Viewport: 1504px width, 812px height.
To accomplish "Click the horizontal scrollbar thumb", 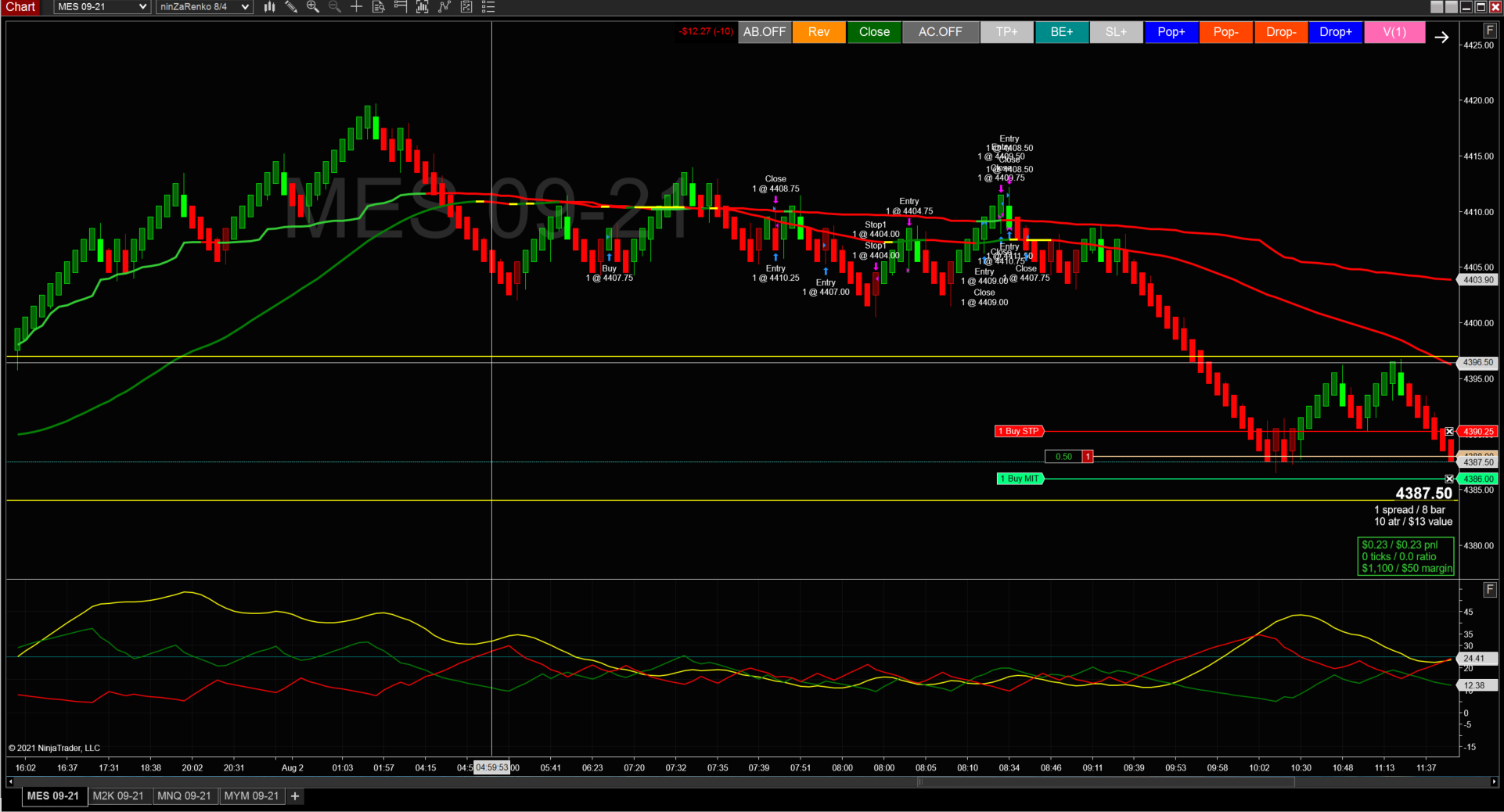I will (x=1106, y=781).
